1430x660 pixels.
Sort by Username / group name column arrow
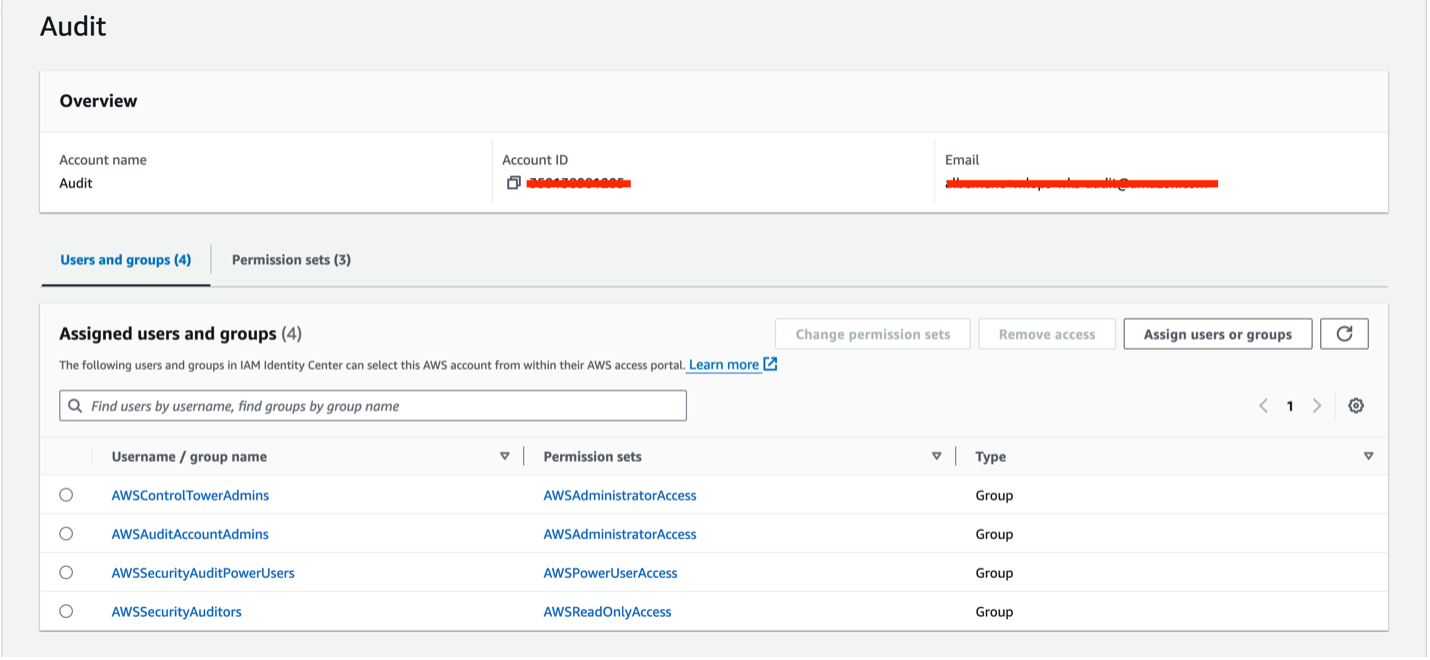[x=504, y=456]
